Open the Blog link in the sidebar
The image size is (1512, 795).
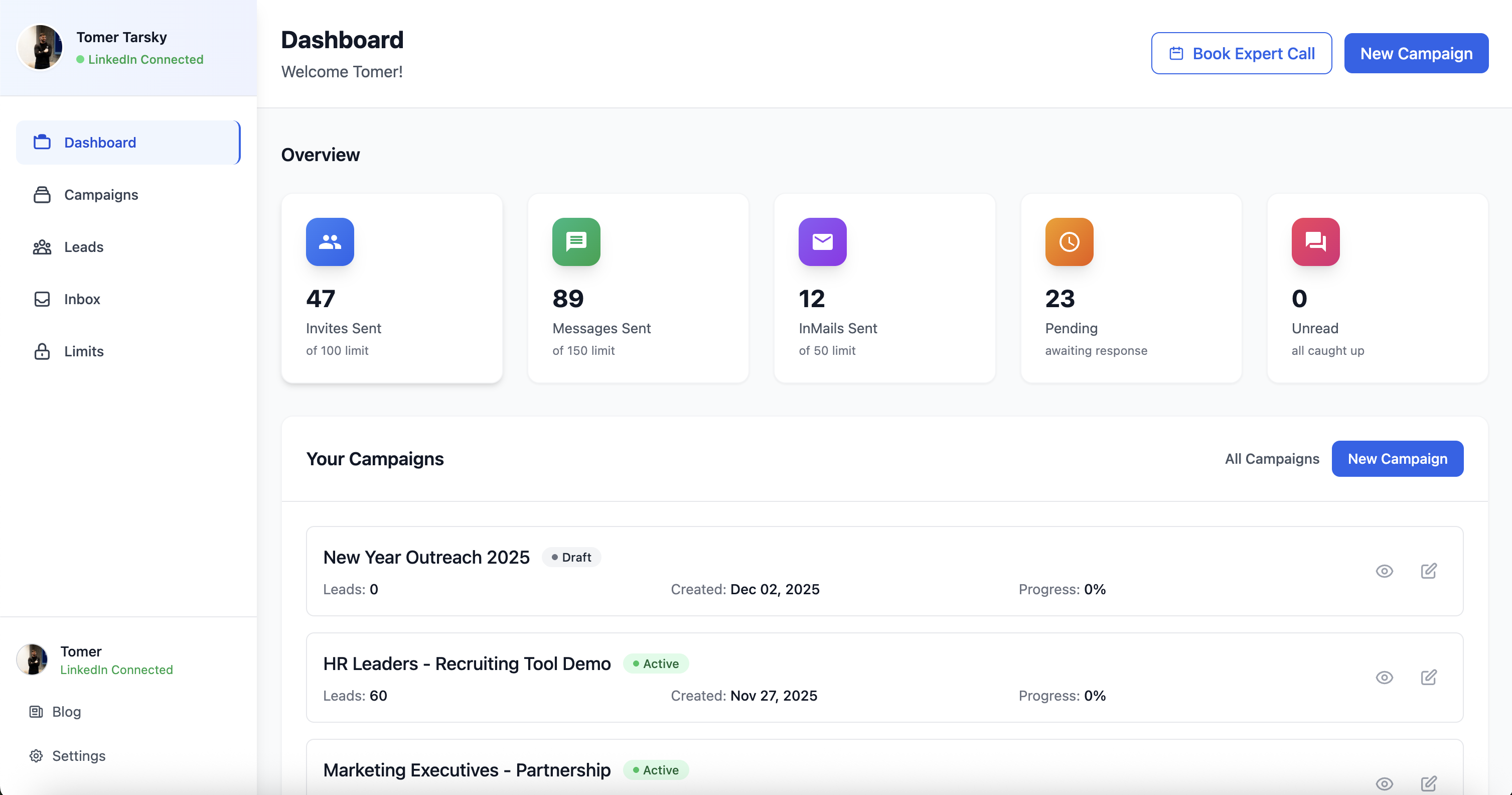pyautogui.click(x=66, y=712)
